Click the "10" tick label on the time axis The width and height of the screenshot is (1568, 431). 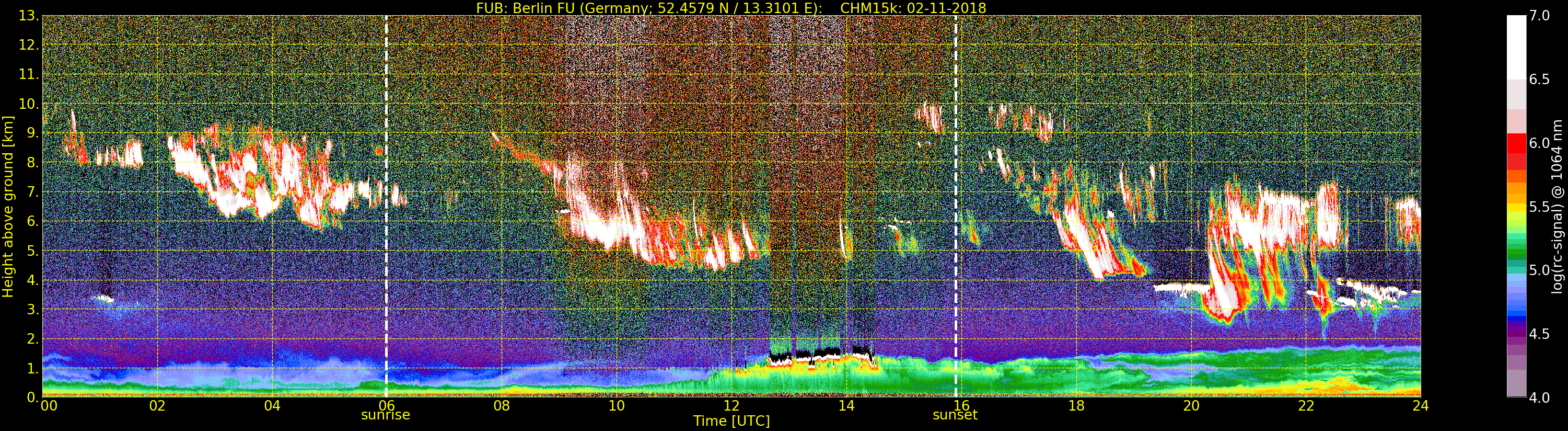point(617,406)
